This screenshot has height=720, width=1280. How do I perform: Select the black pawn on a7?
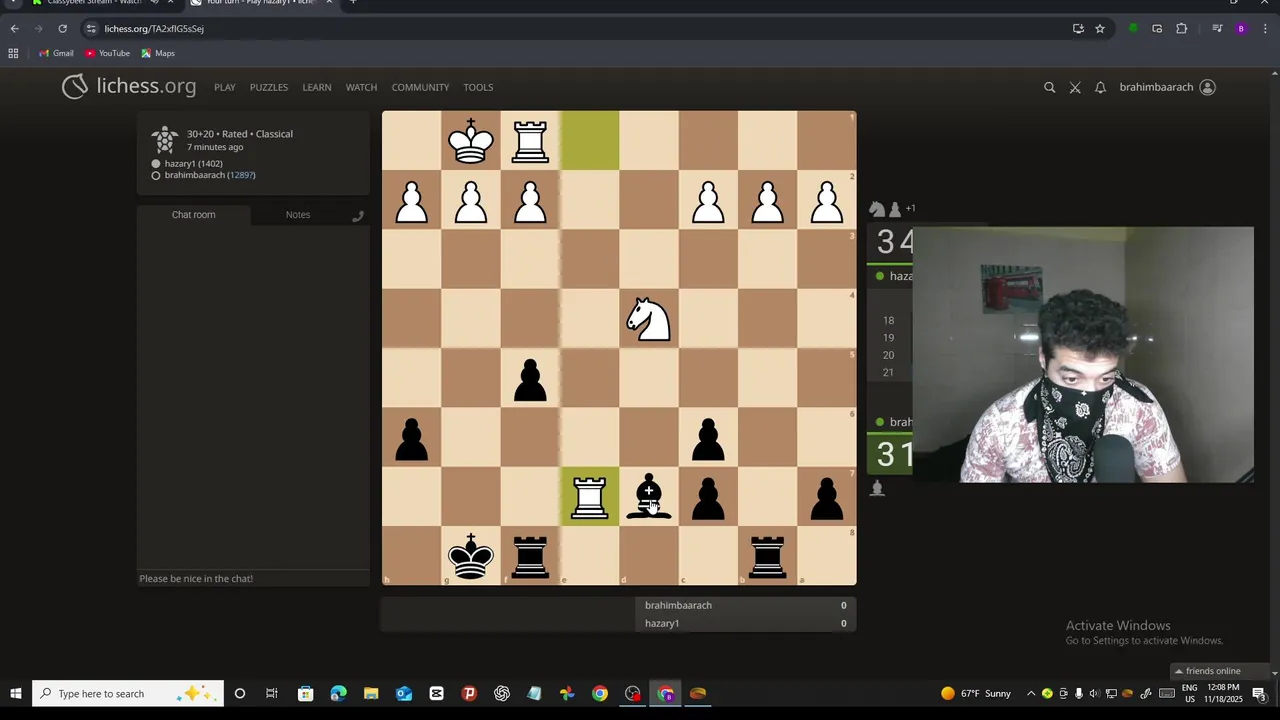[827, 497]
